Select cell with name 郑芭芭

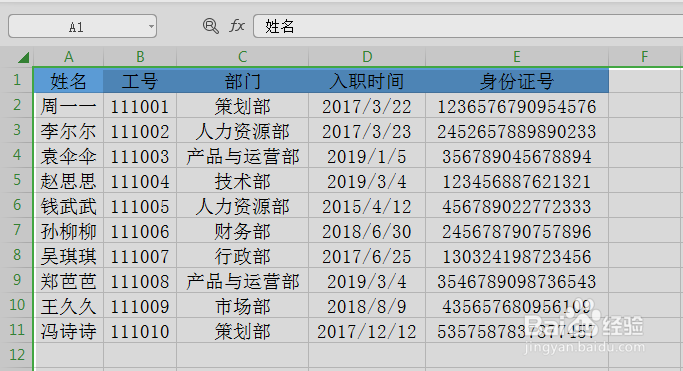(68, 281)
